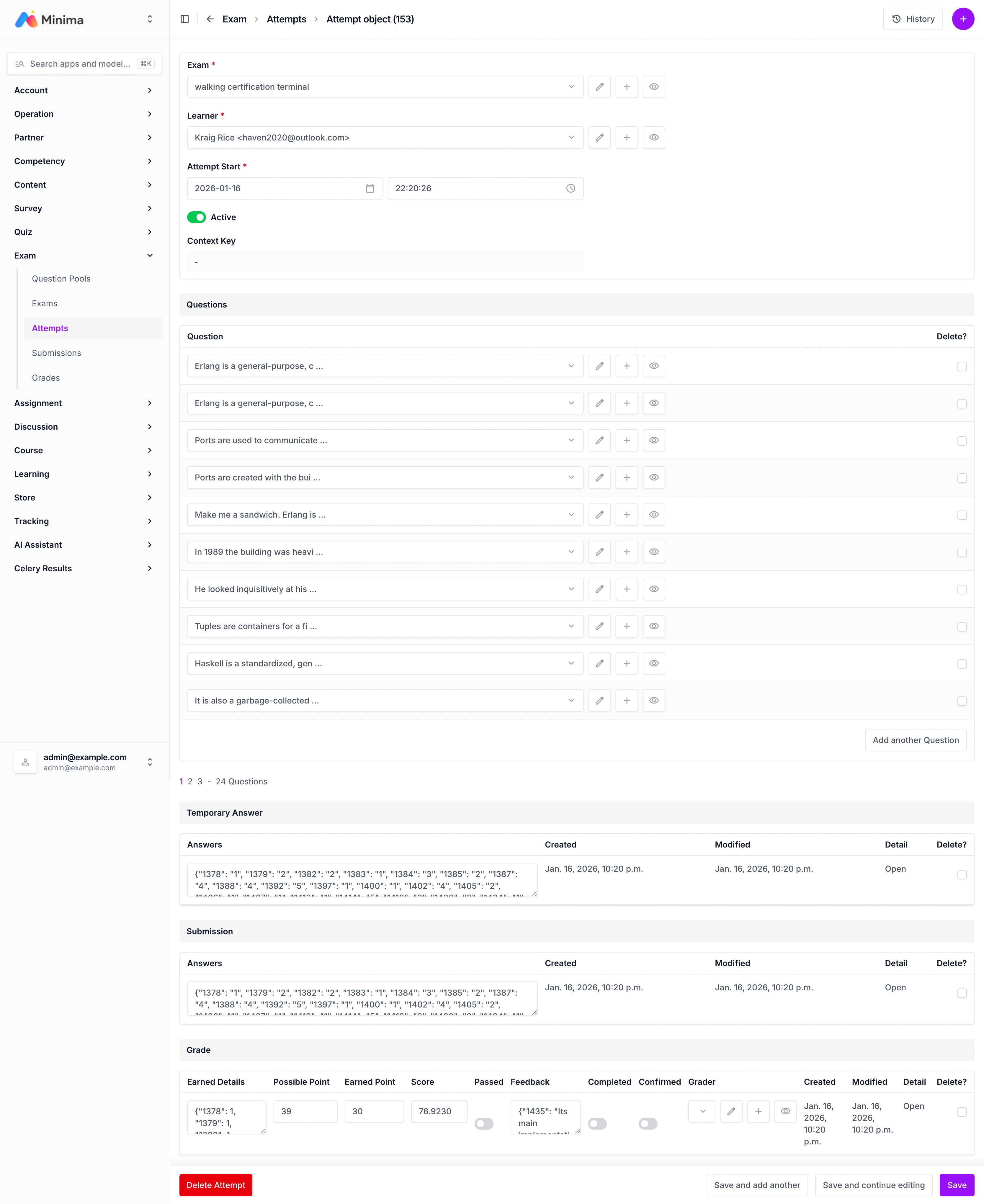Viewport: 984px width, 1204px height.
Task: Add a new Learner with plus icon
Action: coord(626,138)
